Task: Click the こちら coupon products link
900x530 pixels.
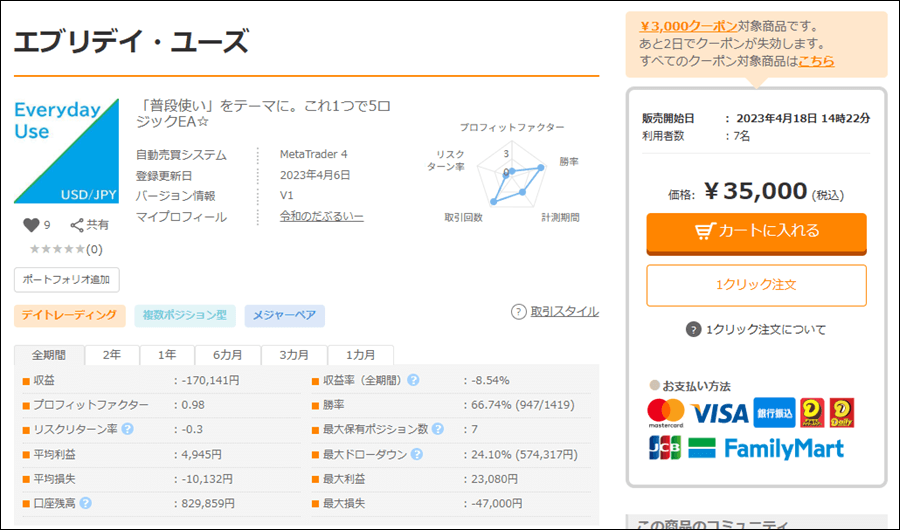Action: coord(816,61)
